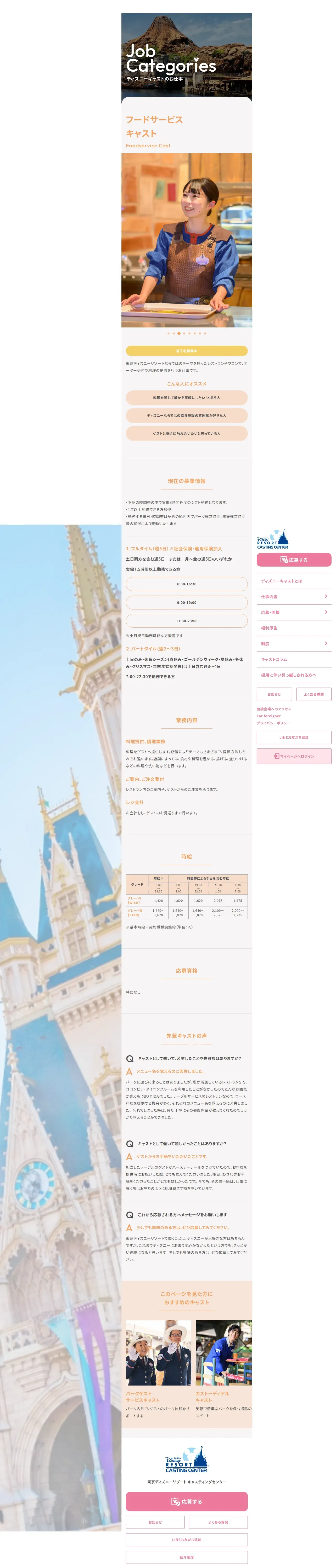This screenshot has height=1568, width=336.
Task: Open the パークゲストサービスキャスト photo card
Action: [x=159, y=1353]
